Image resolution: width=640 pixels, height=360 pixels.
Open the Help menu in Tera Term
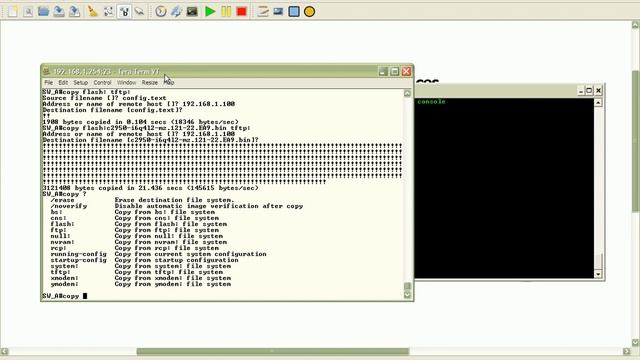pos(169,82)
